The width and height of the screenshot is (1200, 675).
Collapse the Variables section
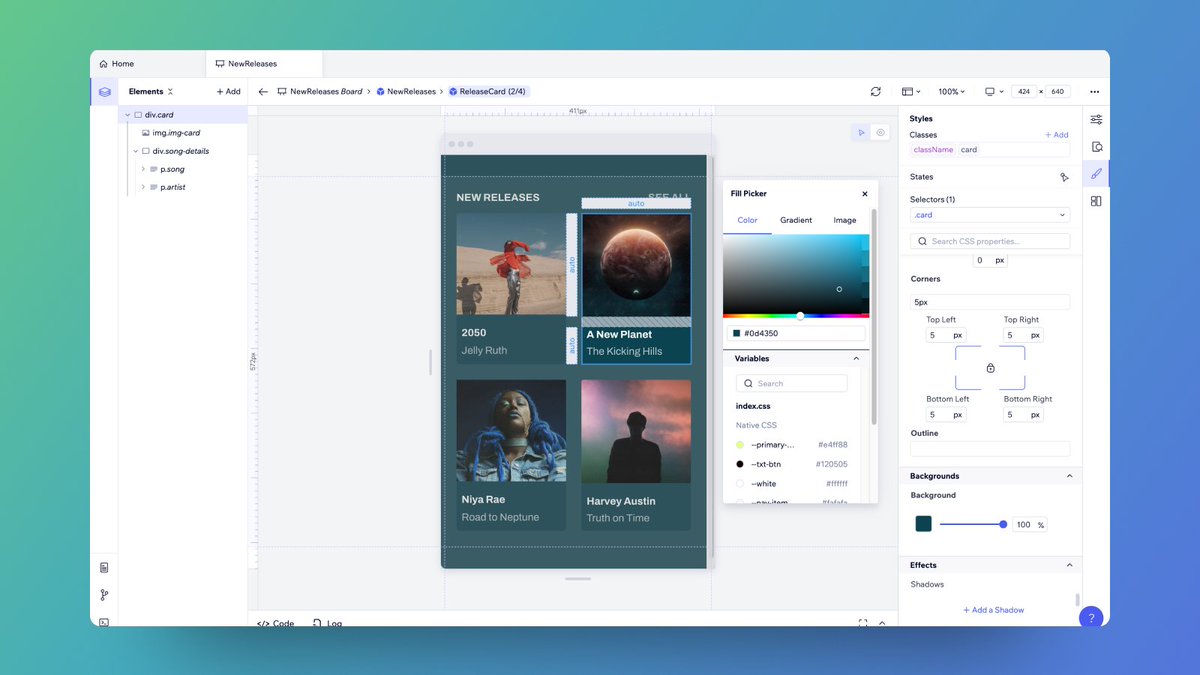click(856, 358)
